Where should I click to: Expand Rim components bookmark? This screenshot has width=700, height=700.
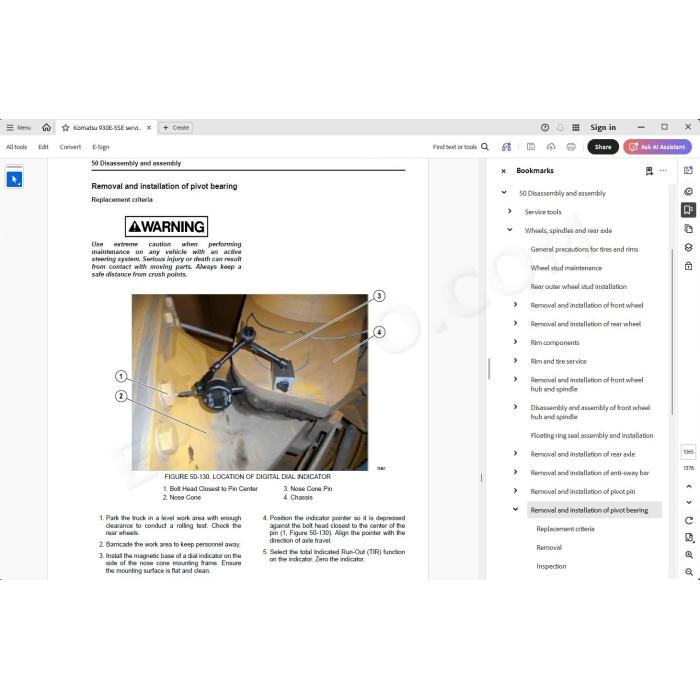point(516,342)
